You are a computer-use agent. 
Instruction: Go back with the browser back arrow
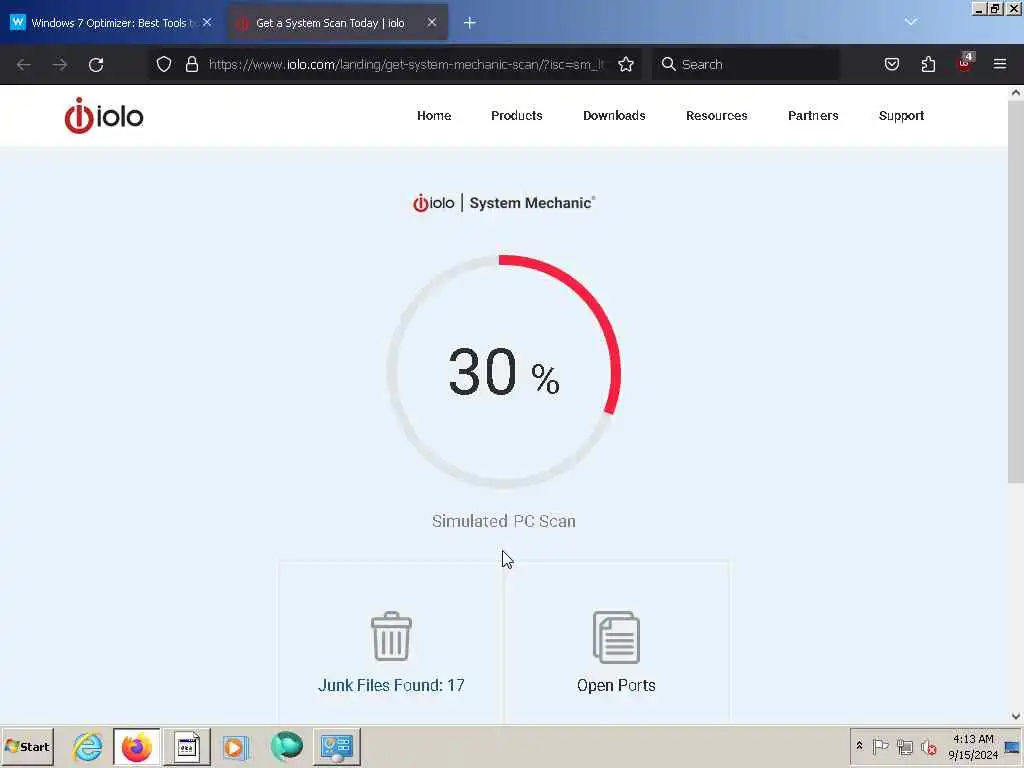24,65
